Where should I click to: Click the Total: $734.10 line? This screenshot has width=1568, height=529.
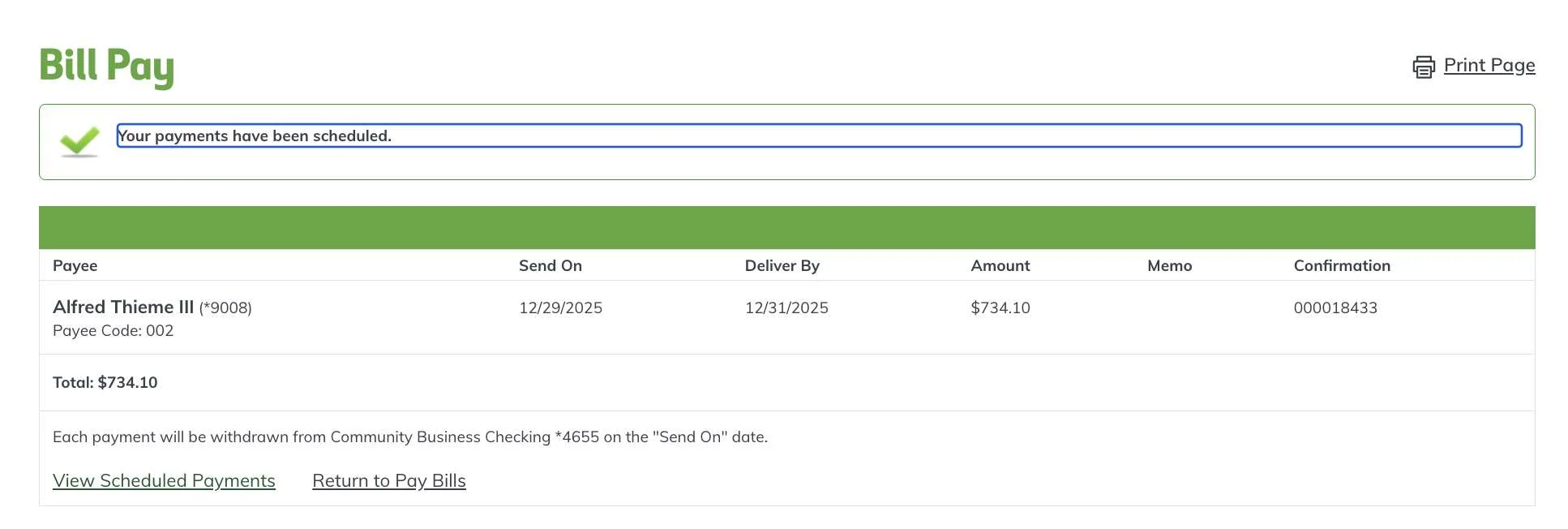[x=105, y=382]
